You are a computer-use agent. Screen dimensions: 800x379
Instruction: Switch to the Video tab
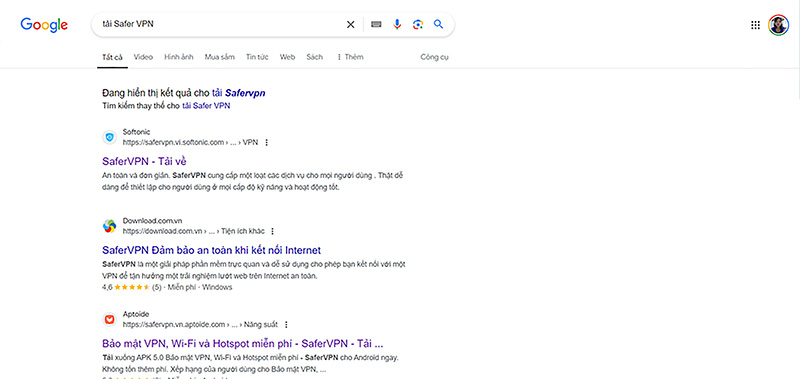pos(143,57)
